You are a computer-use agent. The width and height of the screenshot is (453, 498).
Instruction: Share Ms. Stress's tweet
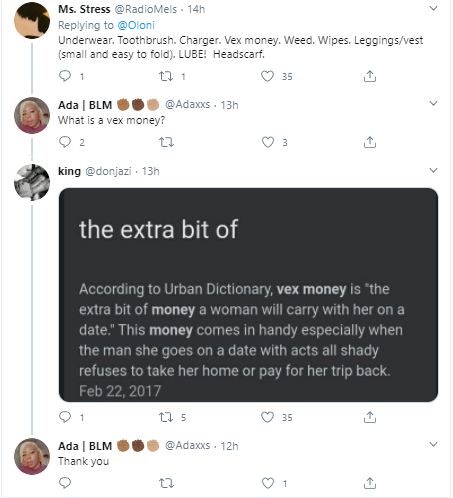point(370,76)
